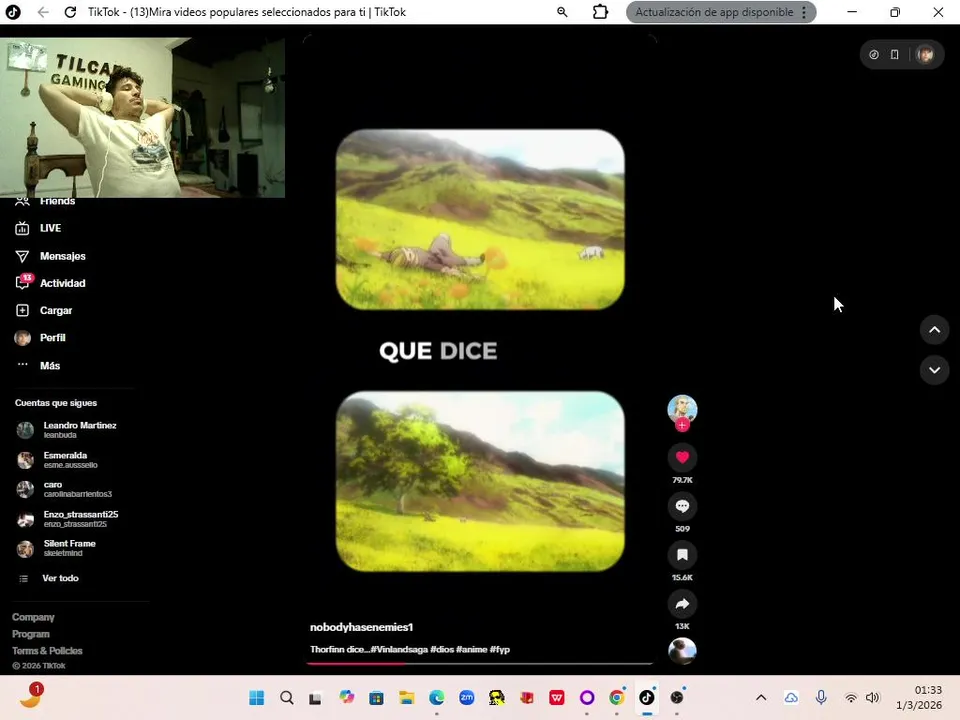Click the #fyp hashtag
Screen dimensions: 960x720
500,650
